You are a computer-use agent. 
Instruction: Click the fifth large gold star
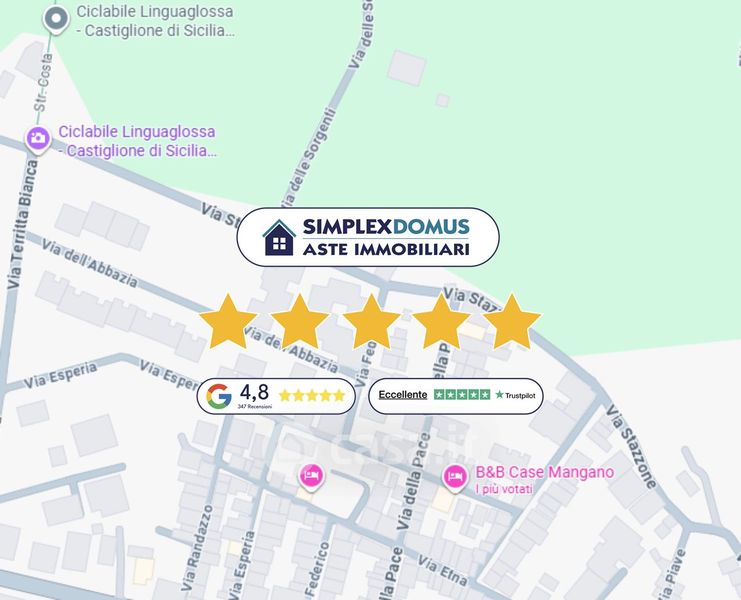click(x=512, y=322)
